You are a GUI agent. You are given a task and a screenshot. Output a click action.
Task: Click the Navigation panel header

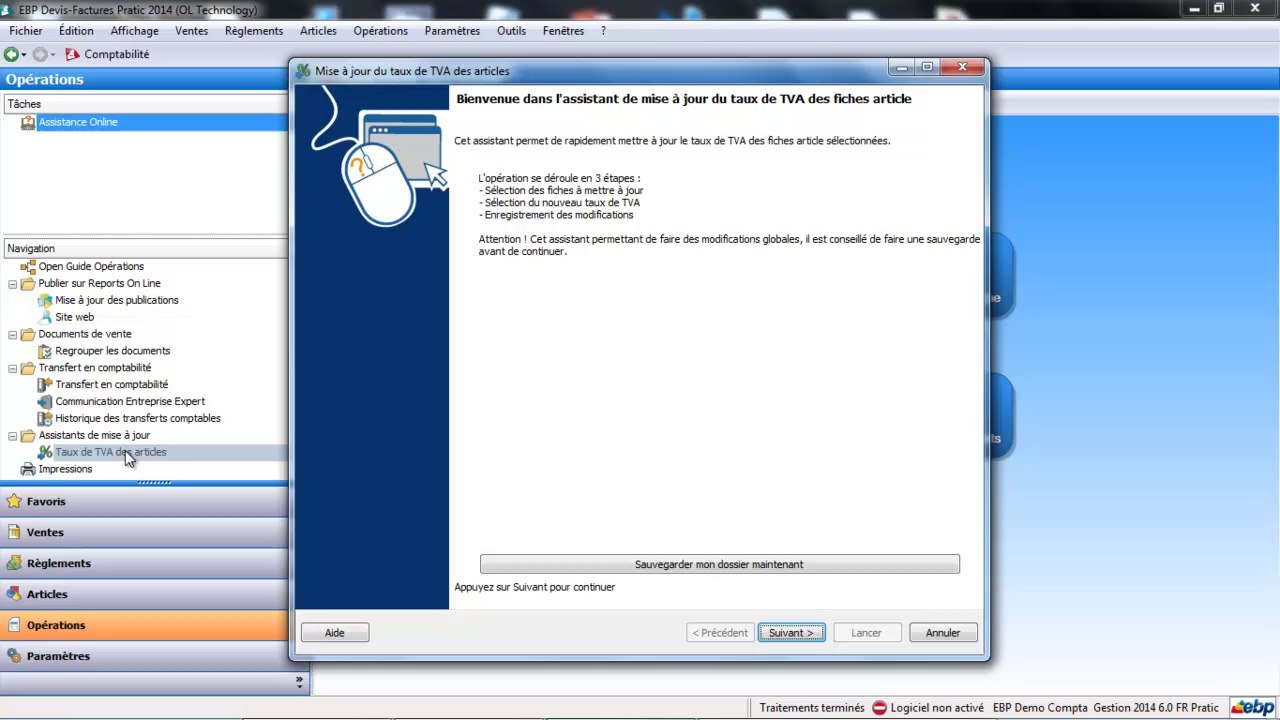point(144,249)
